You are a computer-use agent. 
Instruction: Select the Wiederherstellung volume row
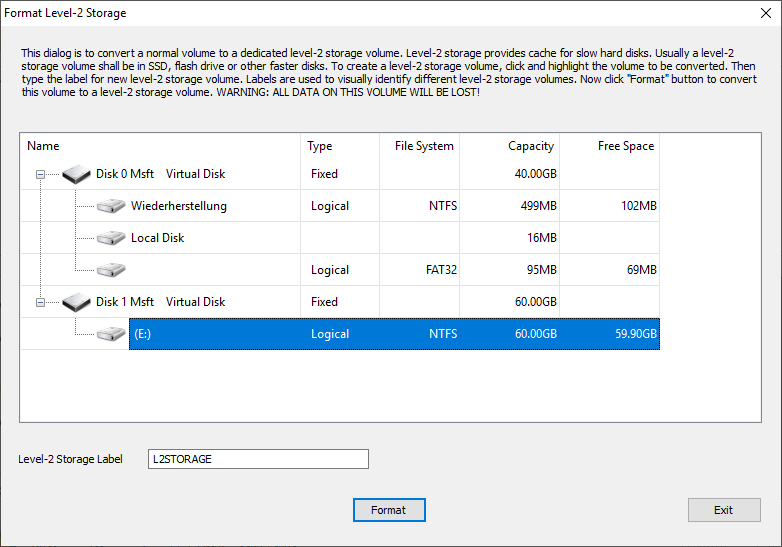[x=179, y=206]
